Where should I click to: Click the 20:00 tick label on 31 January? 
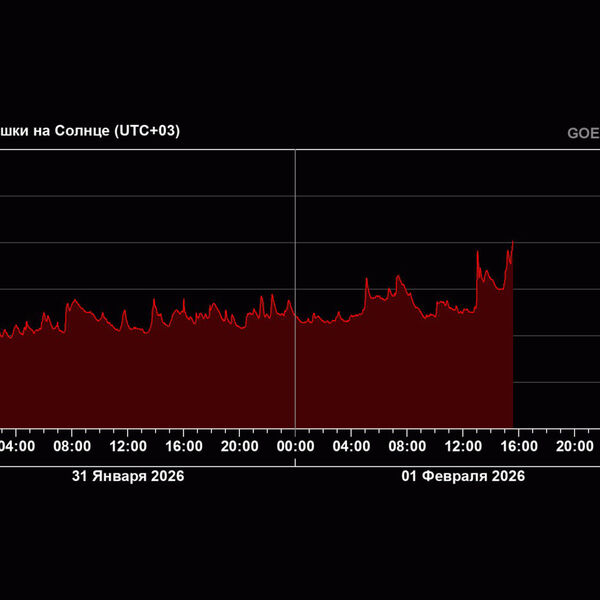240,446
